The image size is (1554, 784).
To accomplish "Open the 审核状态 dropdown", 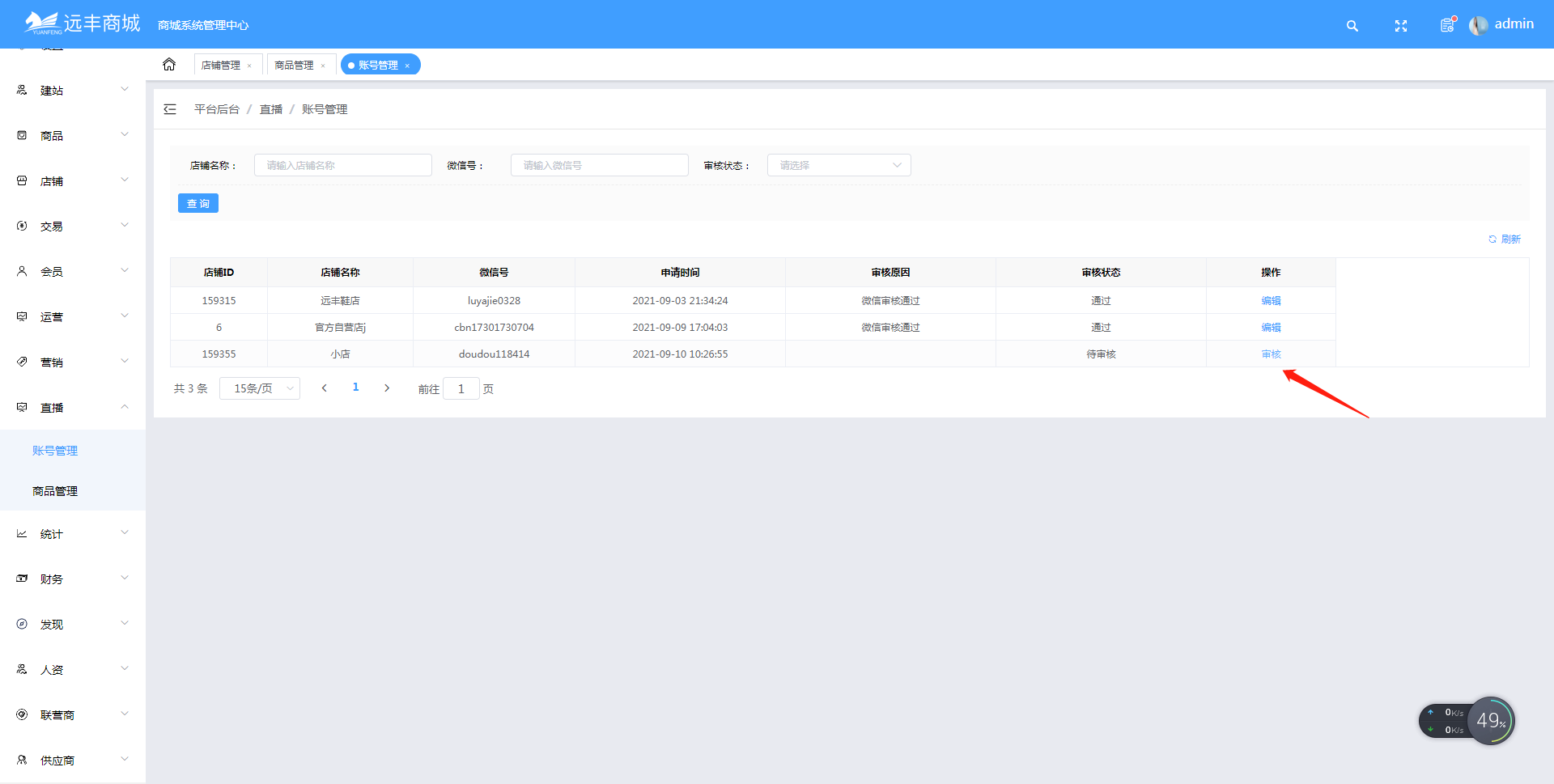I will coord(839,165).
